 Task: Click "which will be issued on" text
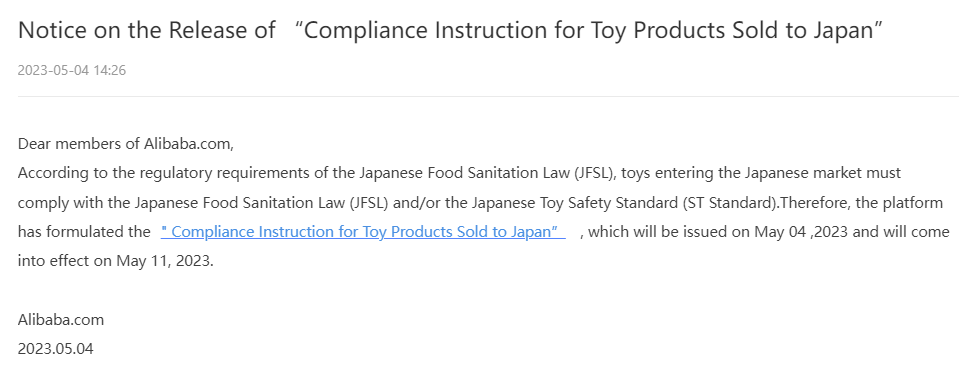coord(669,232)
